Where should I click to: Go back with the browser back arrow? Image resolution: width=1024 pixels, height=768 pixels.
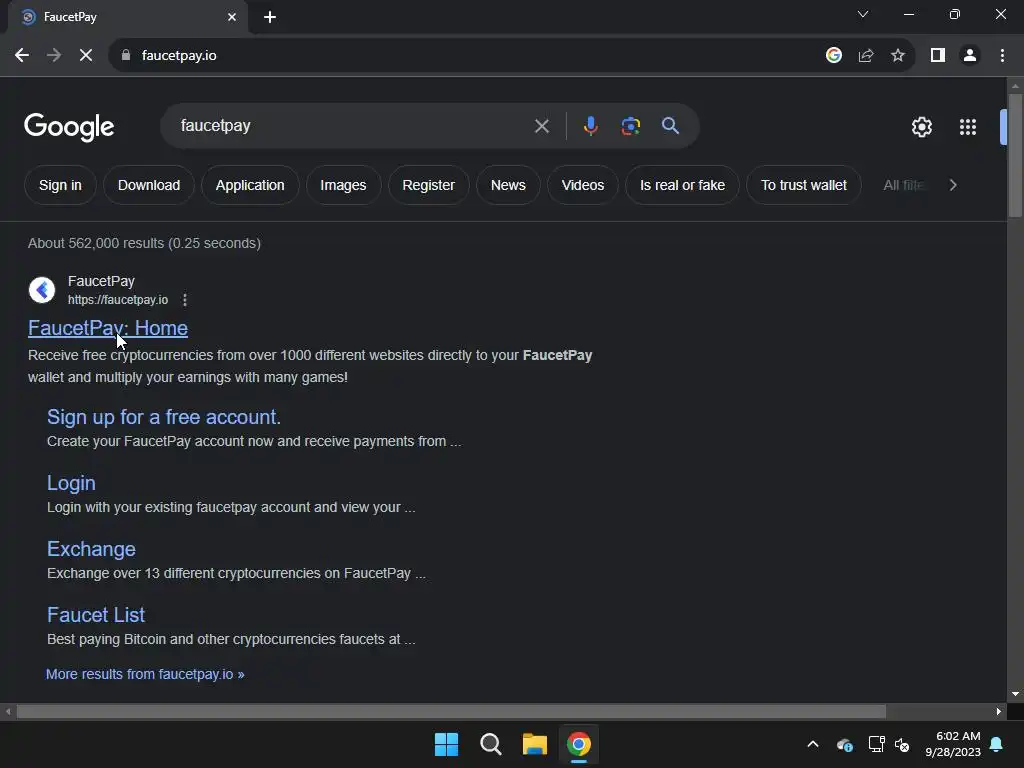[22, 56]
